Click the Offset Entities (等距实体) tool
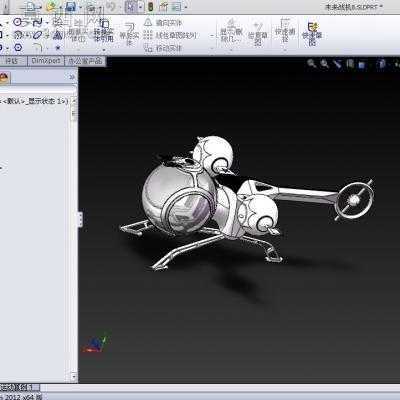400x400 pixels. 129,35
